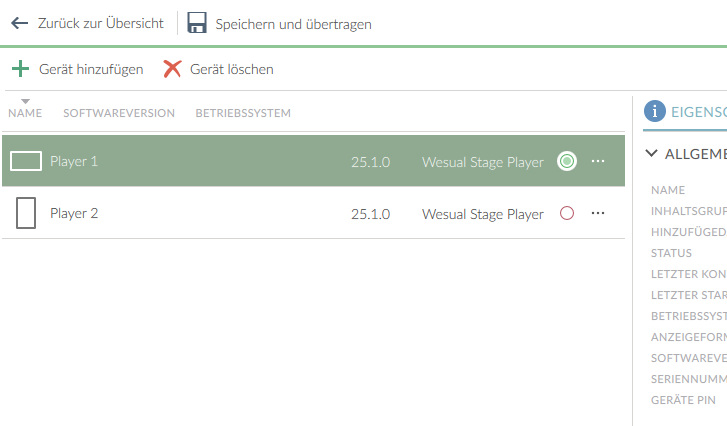This screenshot has width=727, height=426.
Task: Click green online status indicator of Player 1
Action: coord(567,161)
